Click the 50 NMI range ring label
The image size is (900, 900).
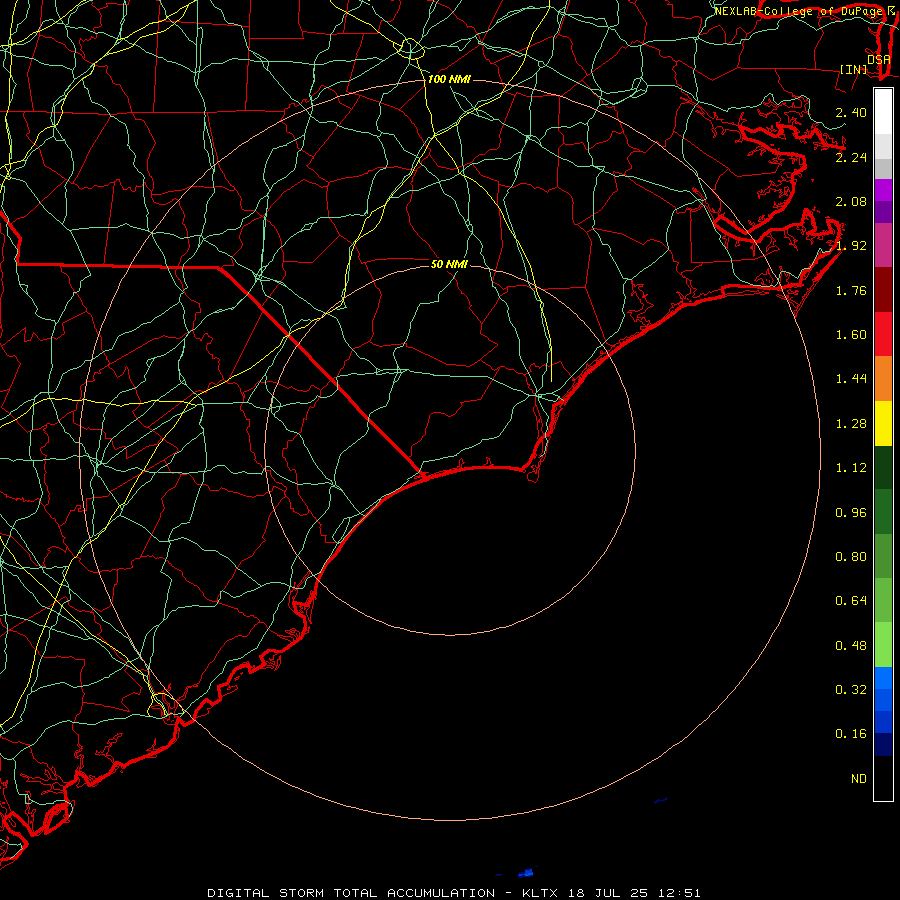(449, 264)
